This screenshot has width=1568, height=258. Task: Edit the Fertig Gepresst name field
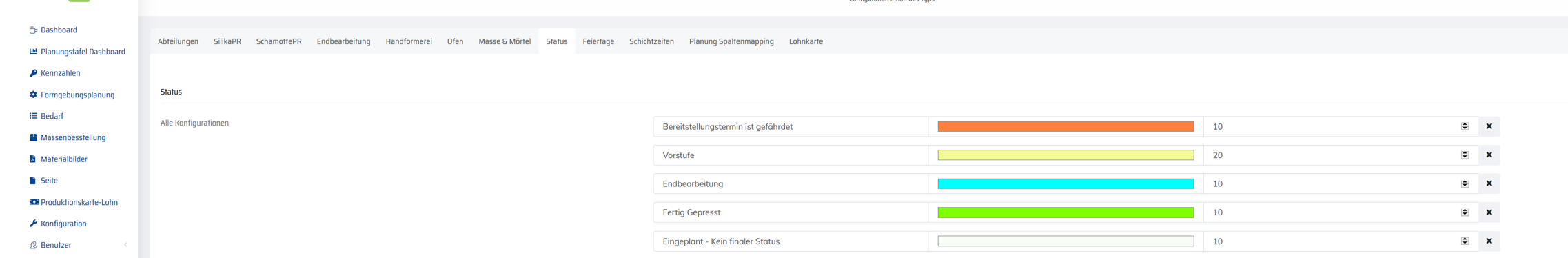791,212
